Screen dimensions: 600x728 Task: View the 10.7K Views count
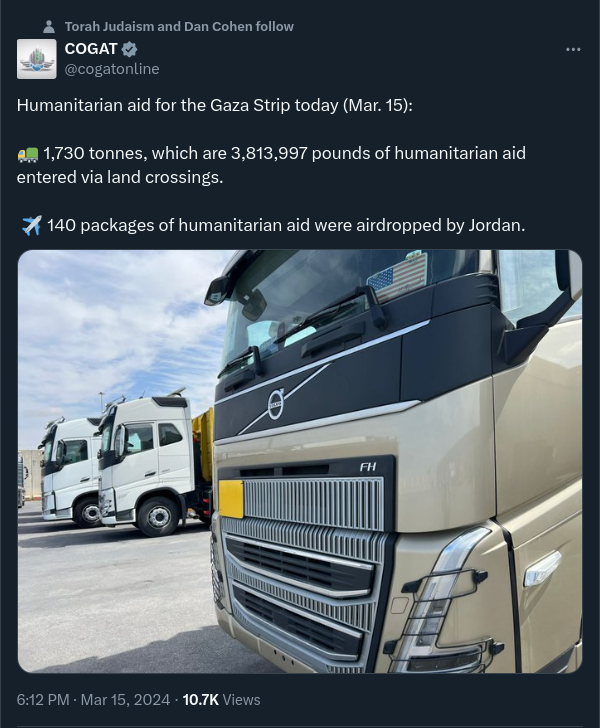click(x=221, y=700)
